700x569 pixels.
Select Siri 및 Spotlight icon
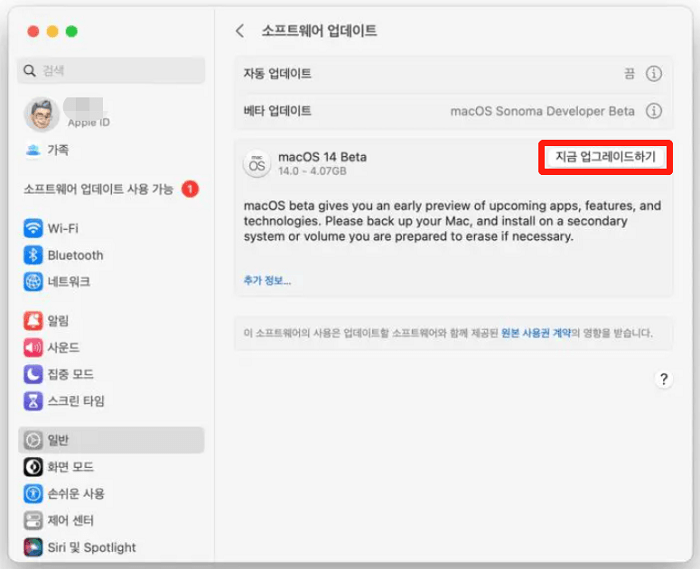(33, 547)
